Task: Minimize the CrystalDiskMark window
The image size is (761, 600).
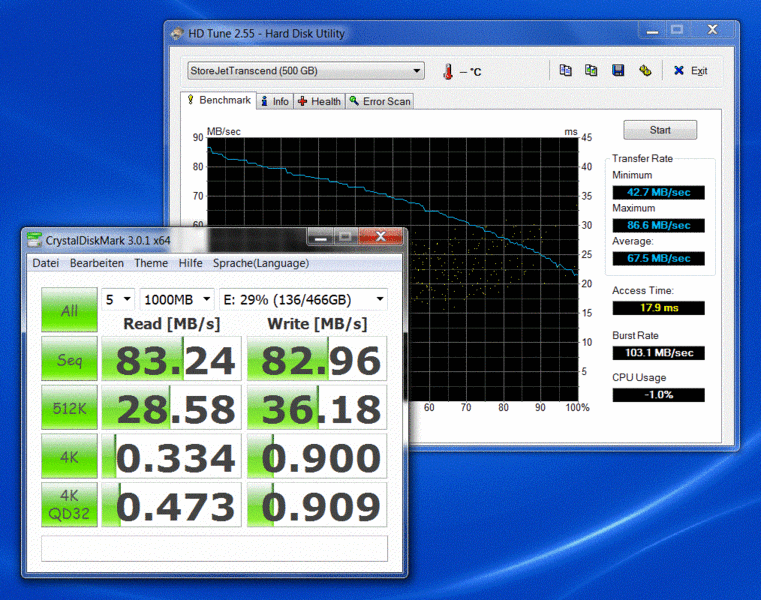Action: (x=320, y=237)
